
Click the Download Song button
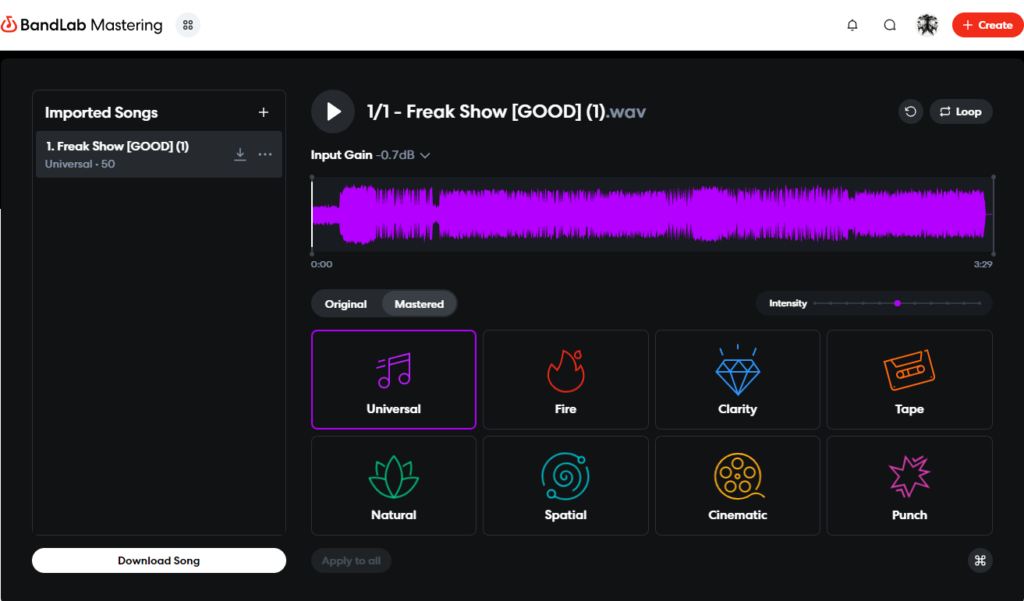click(159, 560)
